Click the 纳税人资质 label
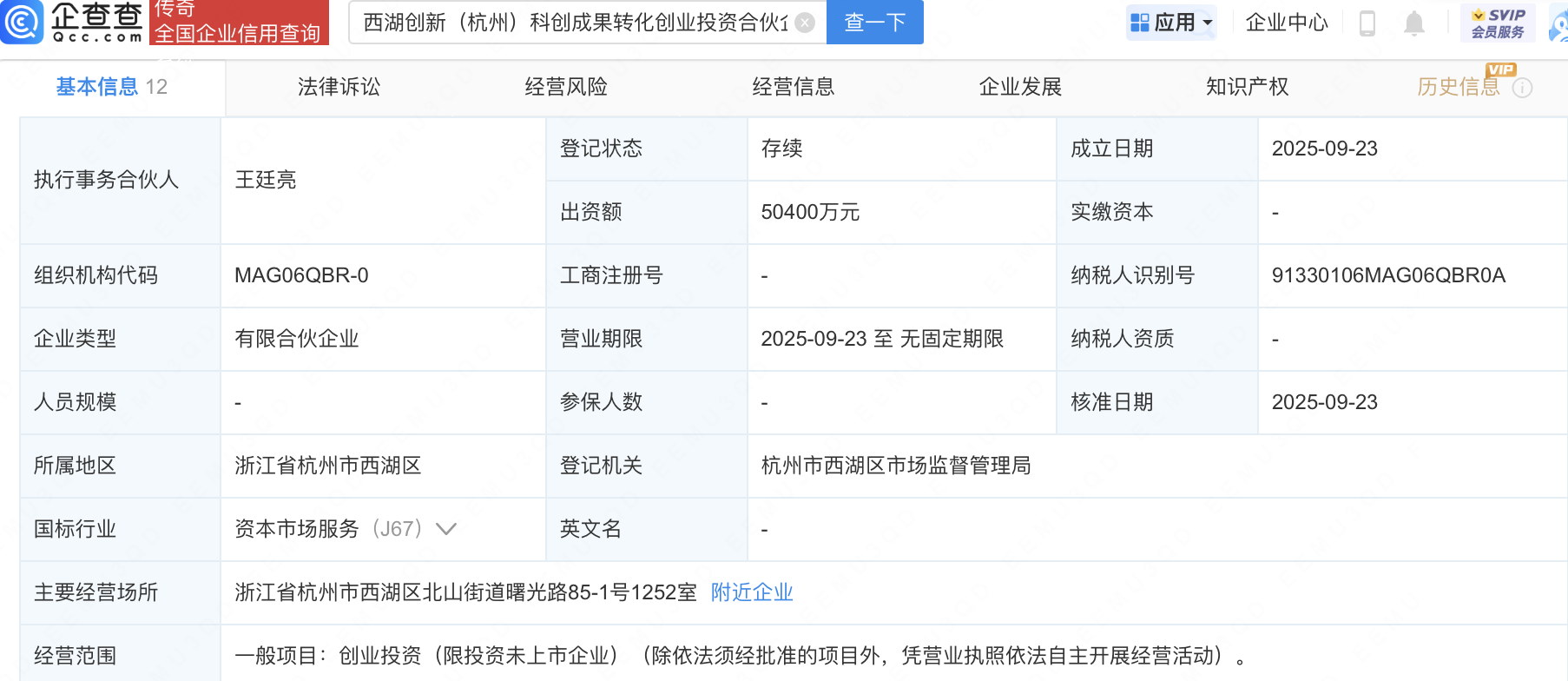Viewport: 1568px width, 681px height. (x=1122, y=339)
